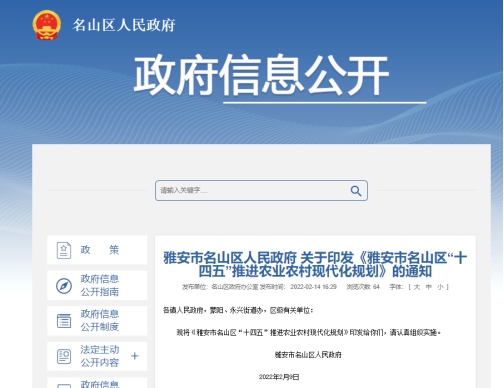Click the signature 雅安市名山区人民政府 in article body
The width and height of the screenshot is (504, 388).
pyautogui.click(x=308, y=355)
